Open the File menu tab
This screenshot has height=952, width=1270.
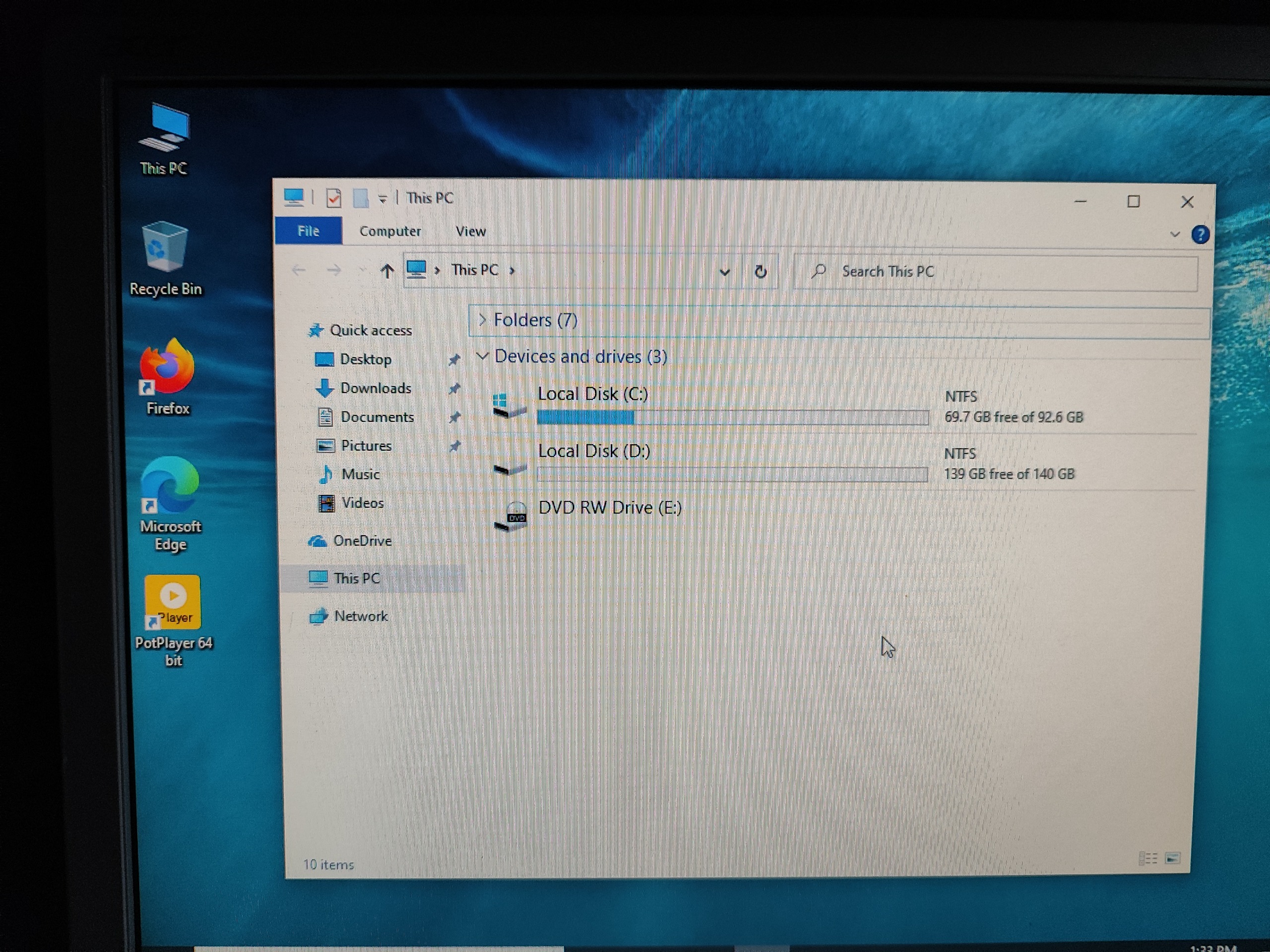click(x=308, y=231)
